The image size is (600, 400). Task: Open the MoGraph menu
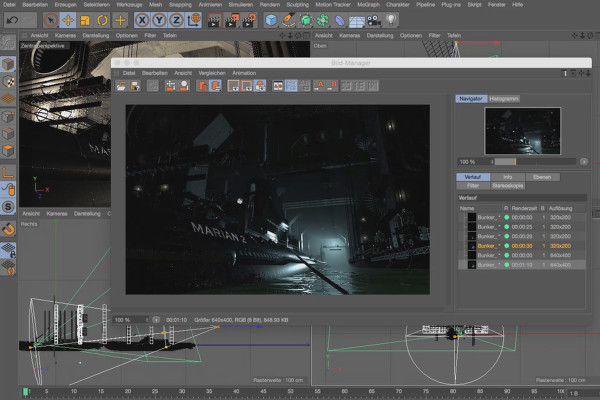pyautogui.click(x=368, y=5)
